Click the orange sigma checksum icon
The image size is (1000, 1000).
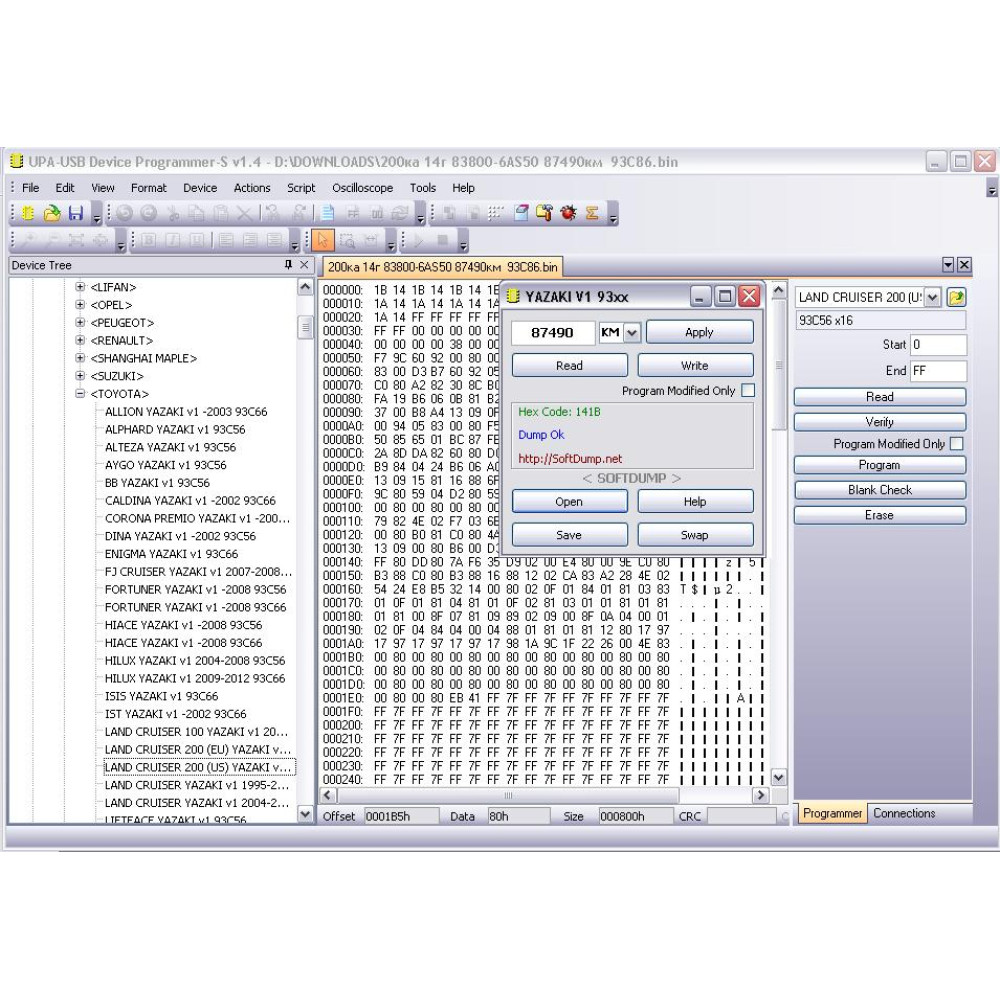[592, 213]
